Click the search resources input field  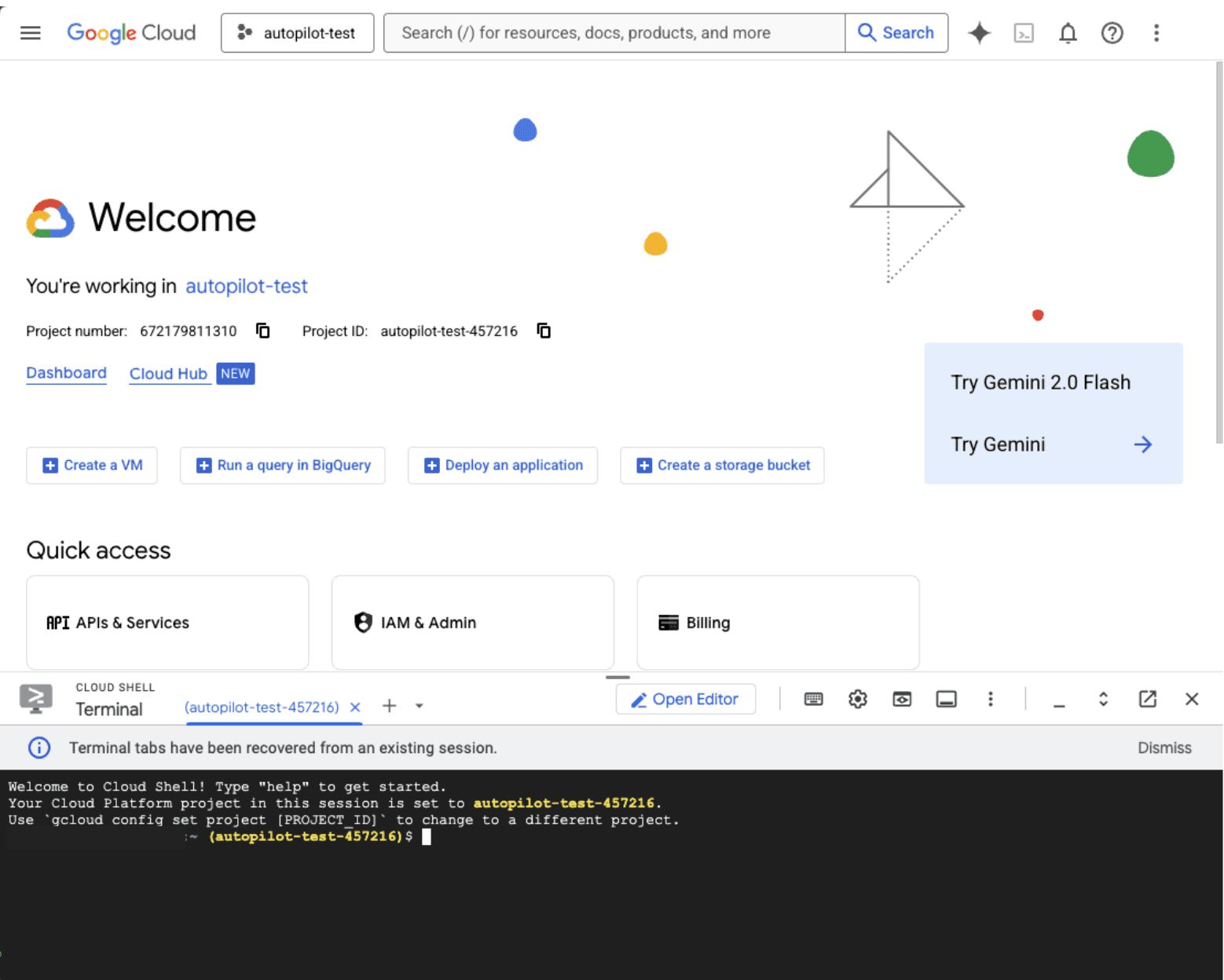613,33
